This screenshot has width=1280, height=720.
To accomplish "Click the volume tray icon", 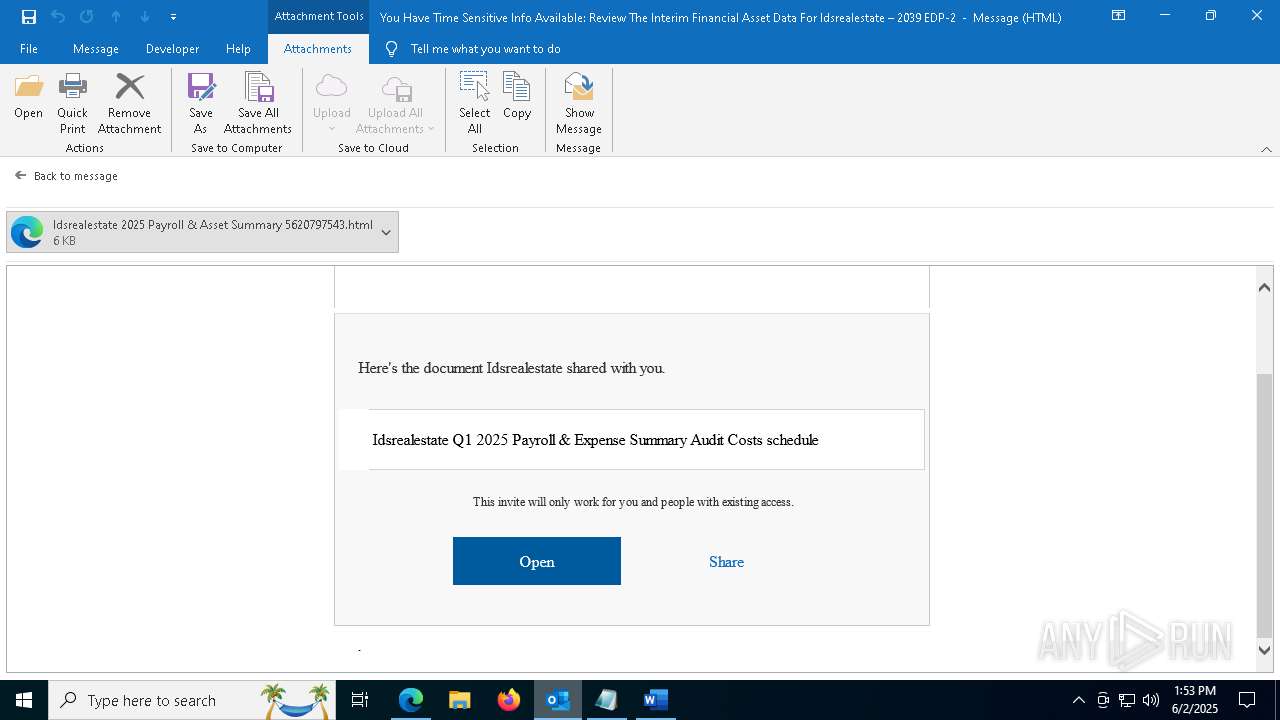I will click(x=1151, y=700).
